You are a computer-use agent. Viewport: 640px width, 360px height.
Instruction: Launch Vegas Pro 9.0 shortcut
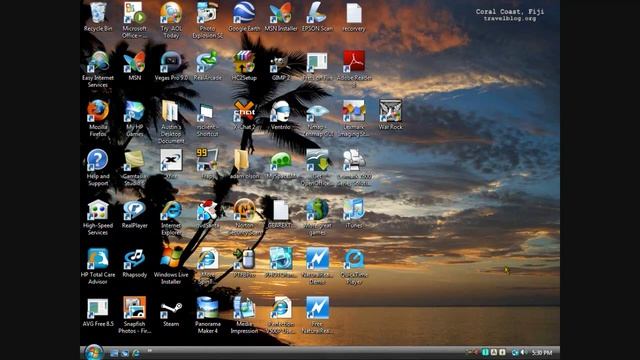point(171,66)
